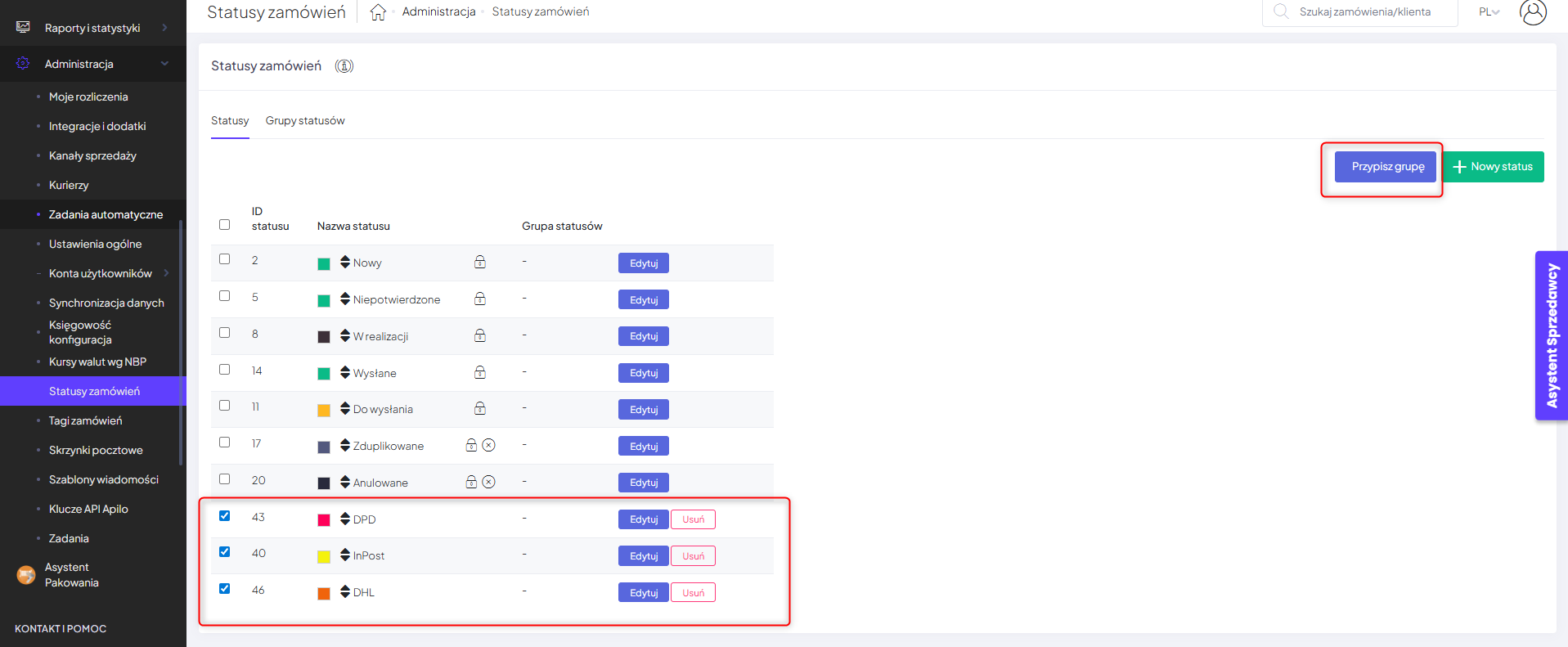Click the info icon beside Statusy zamówień
This screenshot has width=1568, height=647.
click(x=344, y=66)
